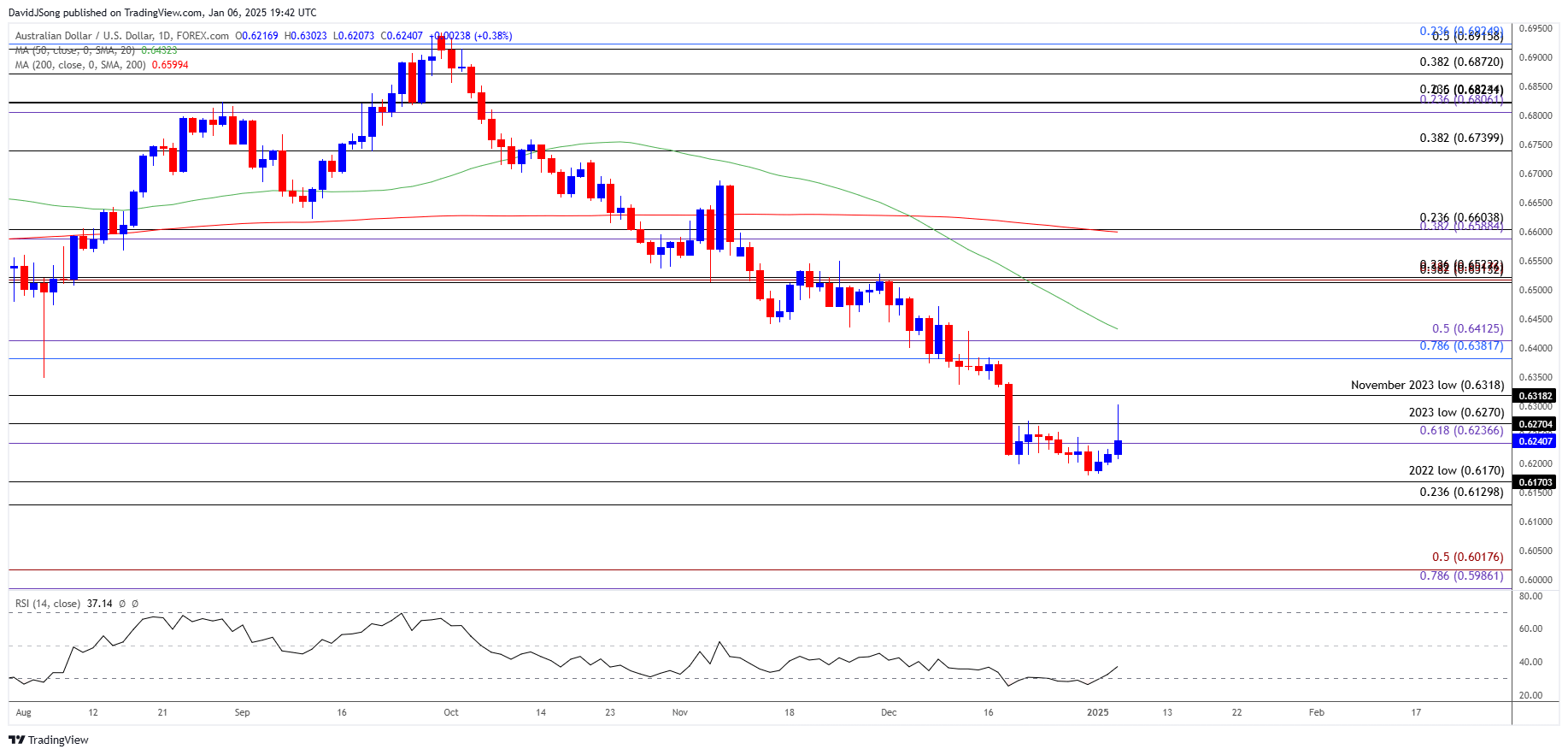The width and height of the screenshot is (1568, 755).
Task: Click the 0.786 (0.63817) Fibonacci label
Action: tap(1461, 345)
